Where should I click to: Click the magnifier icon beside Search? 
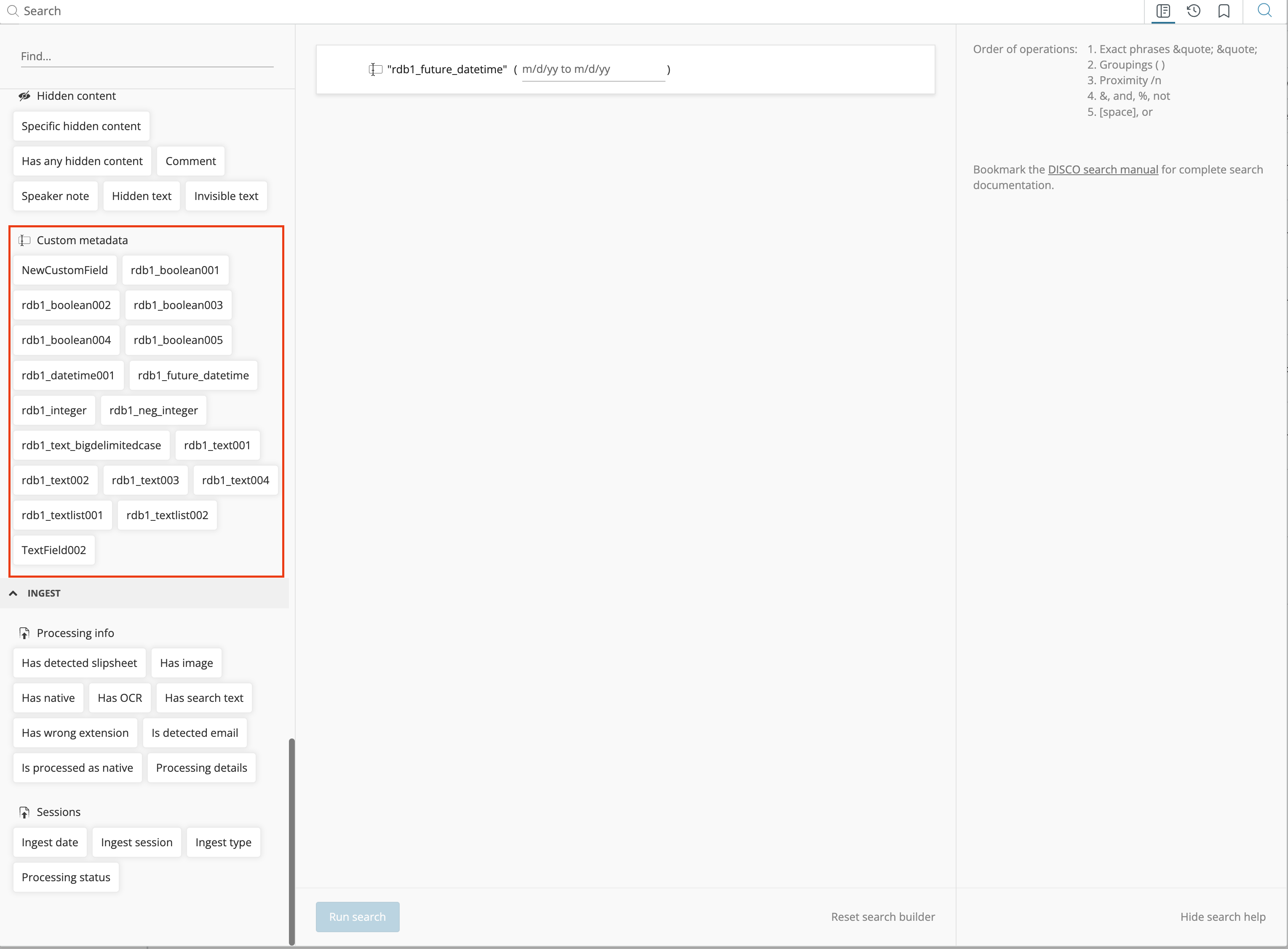(x=13, y=11)
